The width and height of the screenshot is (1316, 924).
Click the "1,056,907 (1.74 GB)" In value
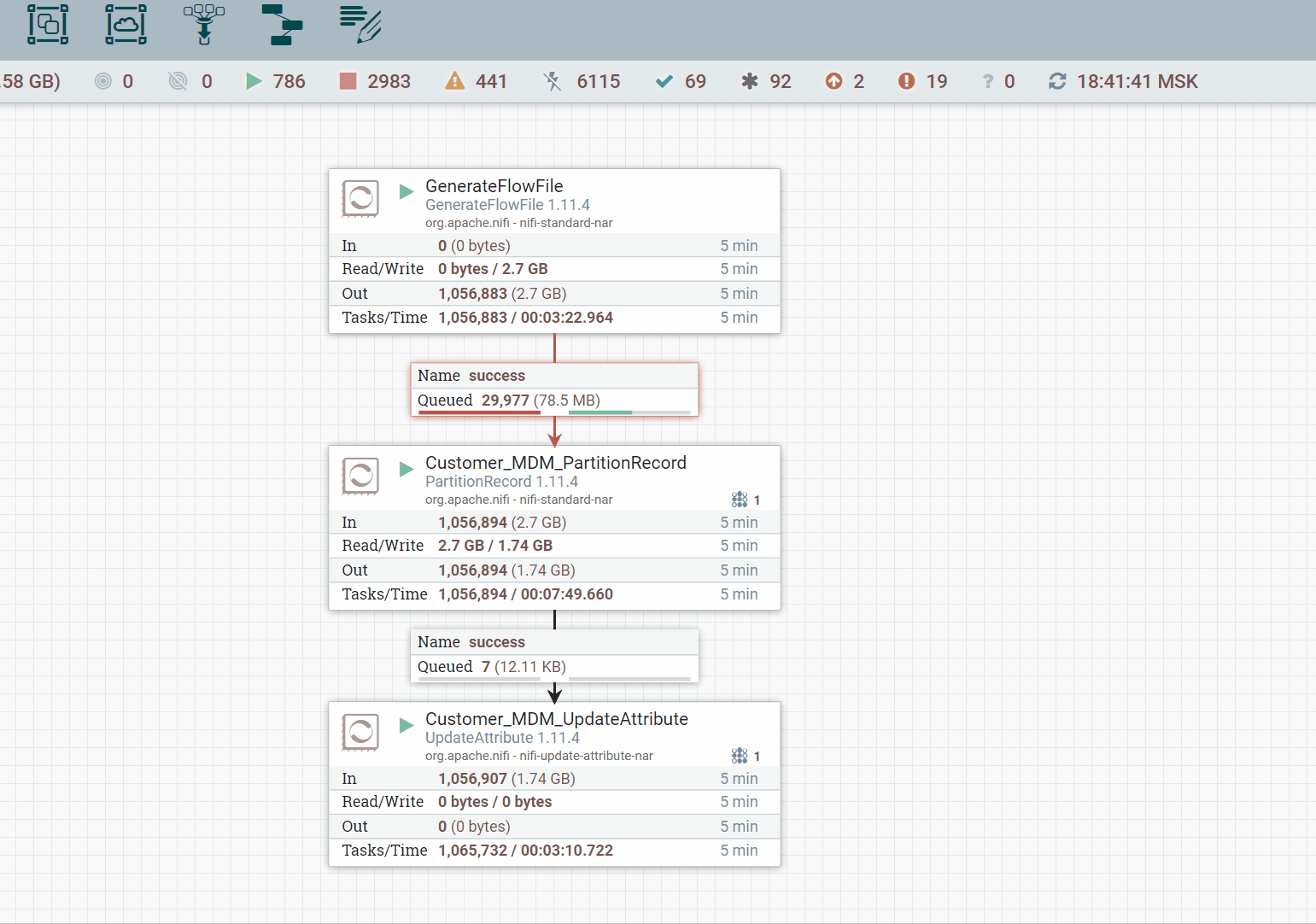(506, 779)
